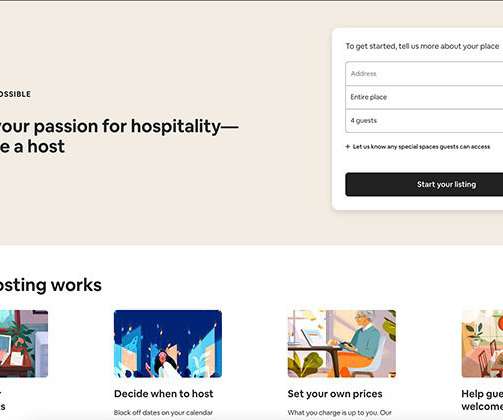Open 'Let us know any special spaces' link

421,147
